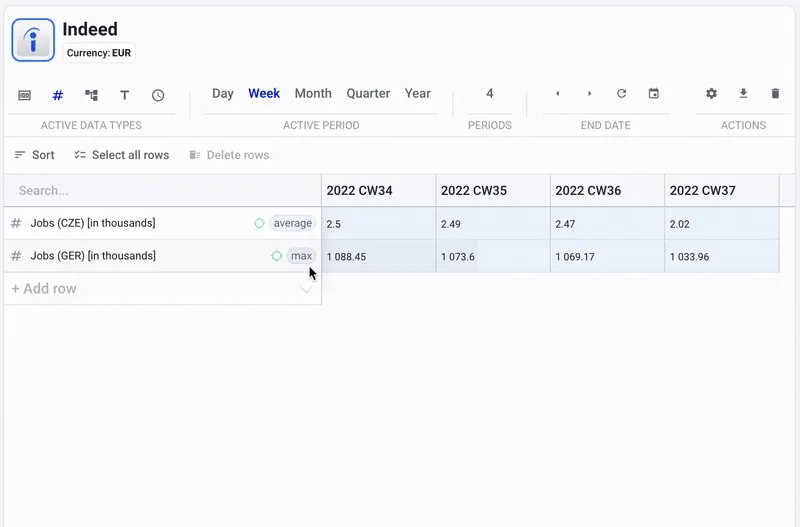Open the average aggregation tag dropdown
The width and height of the screenshot is (800, 527).
[x=293, y=223]
